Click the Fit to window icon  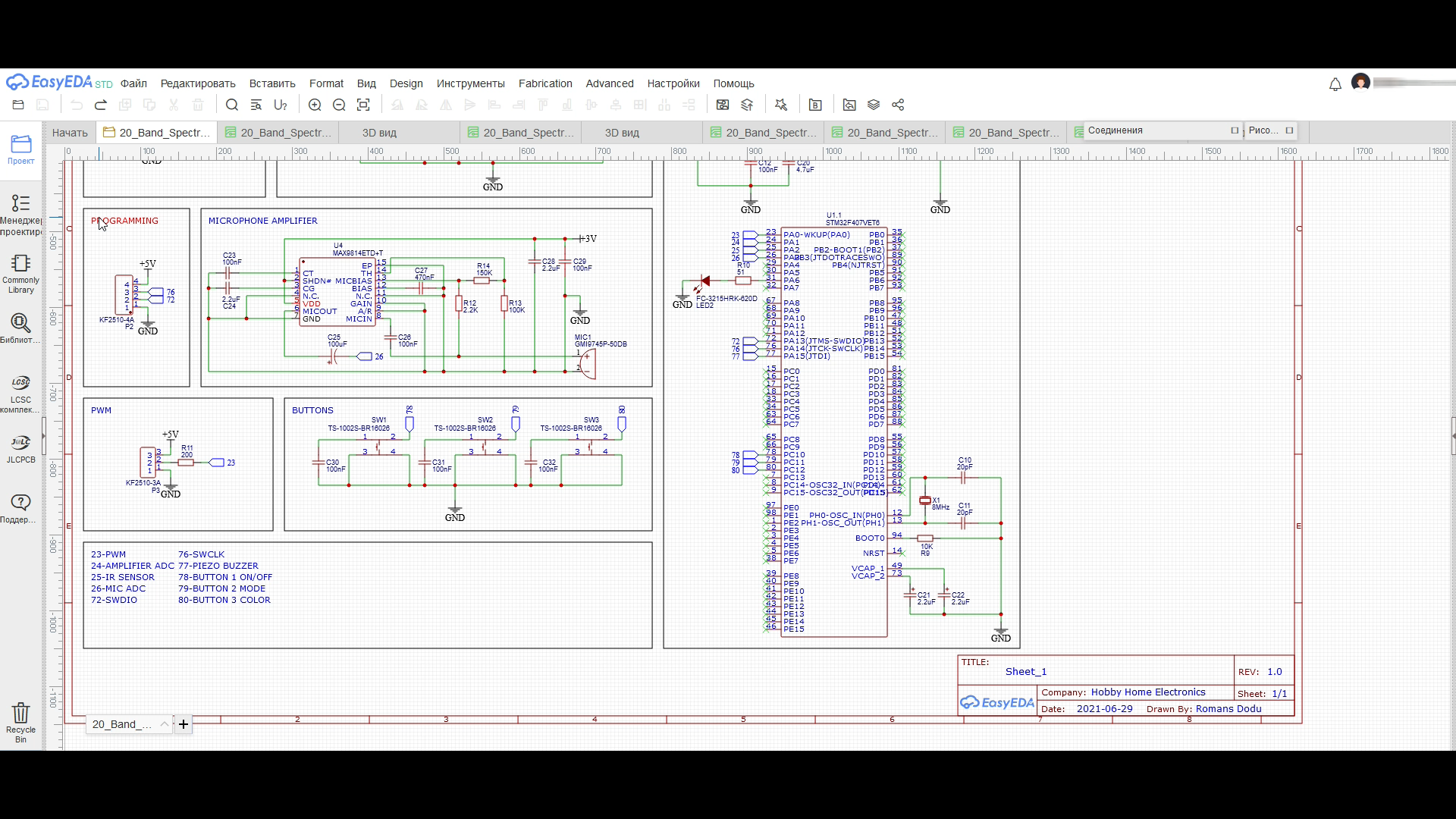click(x=363, y=105)
